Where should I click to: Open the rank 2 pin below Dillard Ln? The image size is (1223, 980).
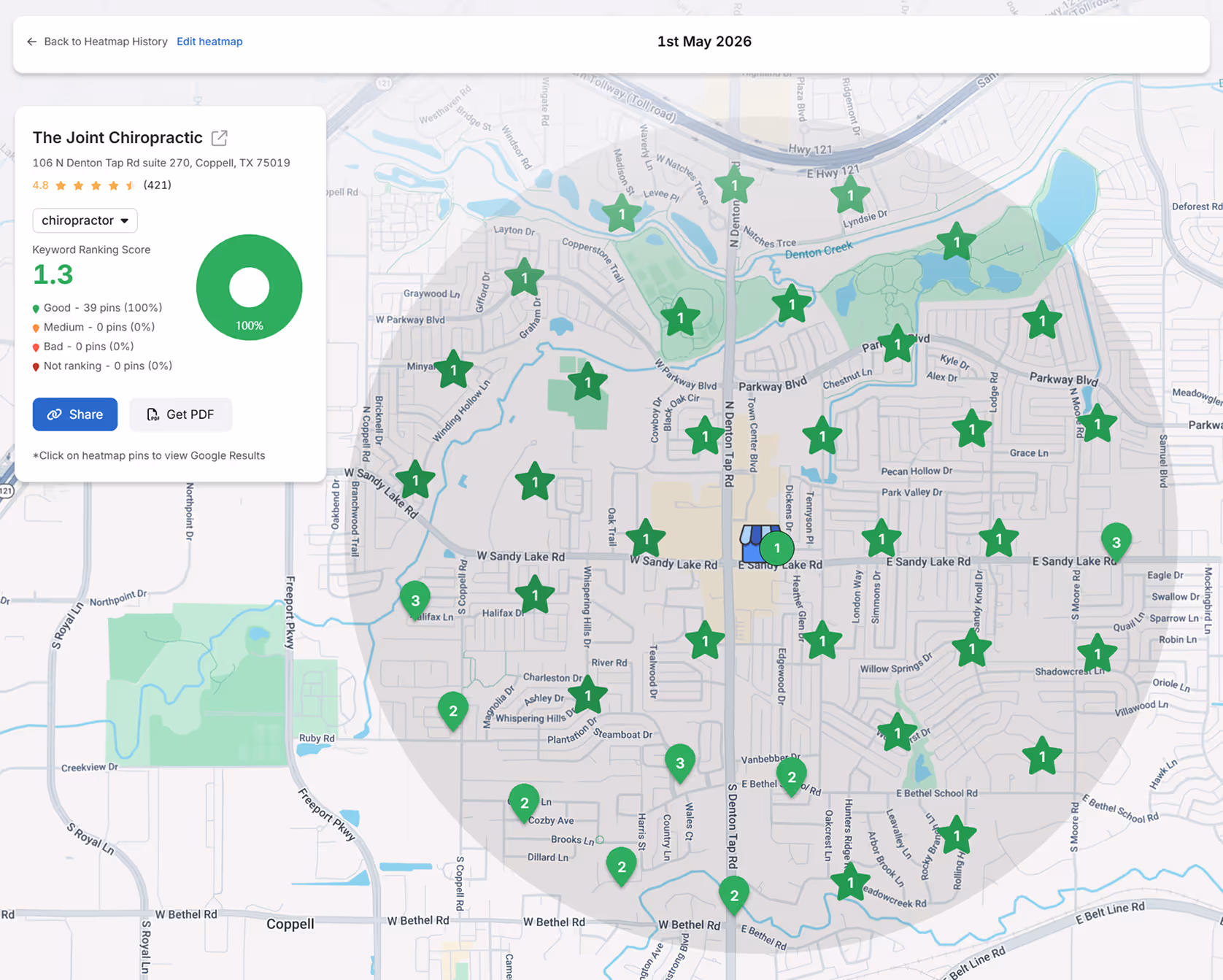[622, 867]
